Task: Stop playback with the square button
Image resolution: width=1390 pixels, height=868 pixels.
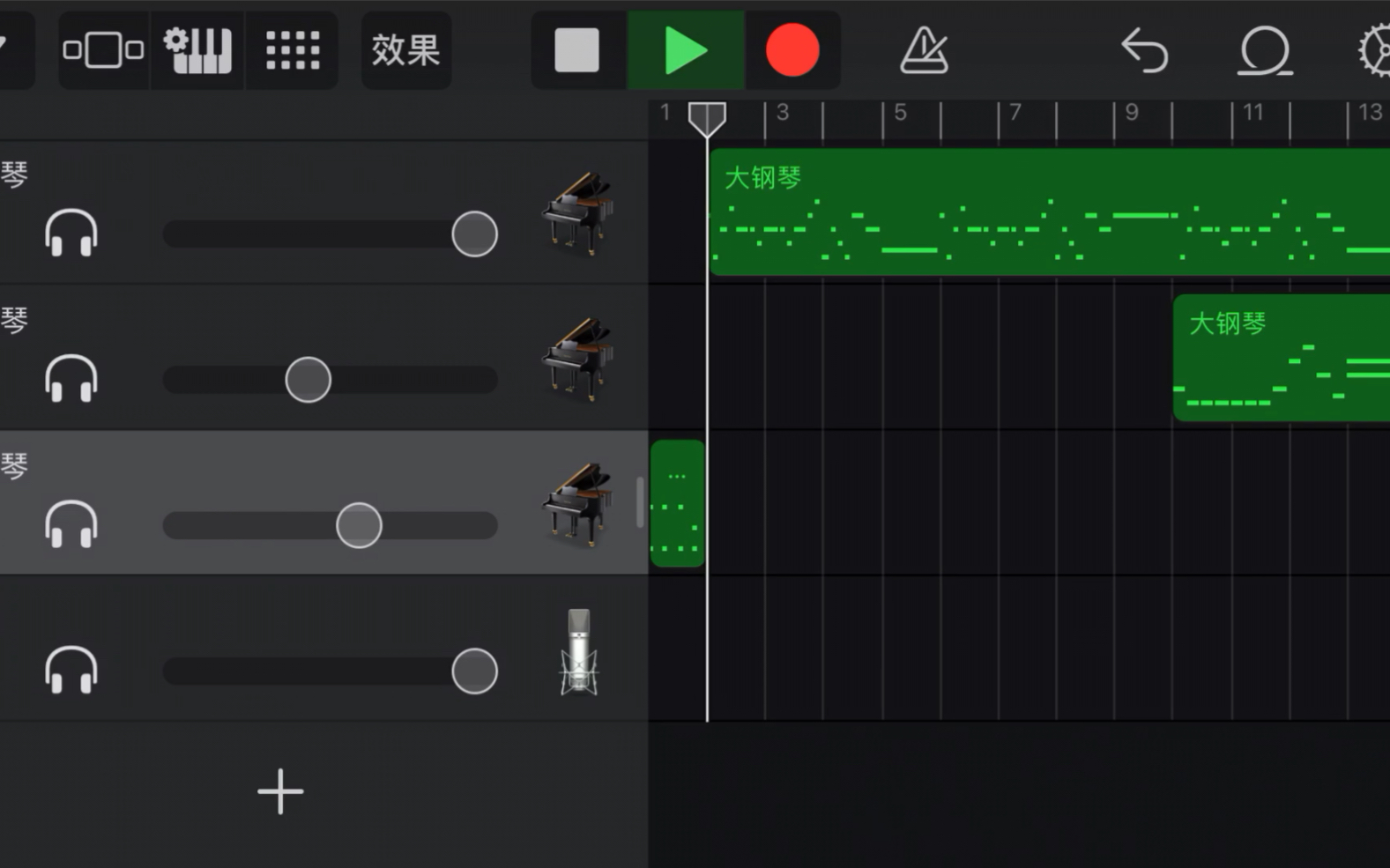Action: (577, 50)
